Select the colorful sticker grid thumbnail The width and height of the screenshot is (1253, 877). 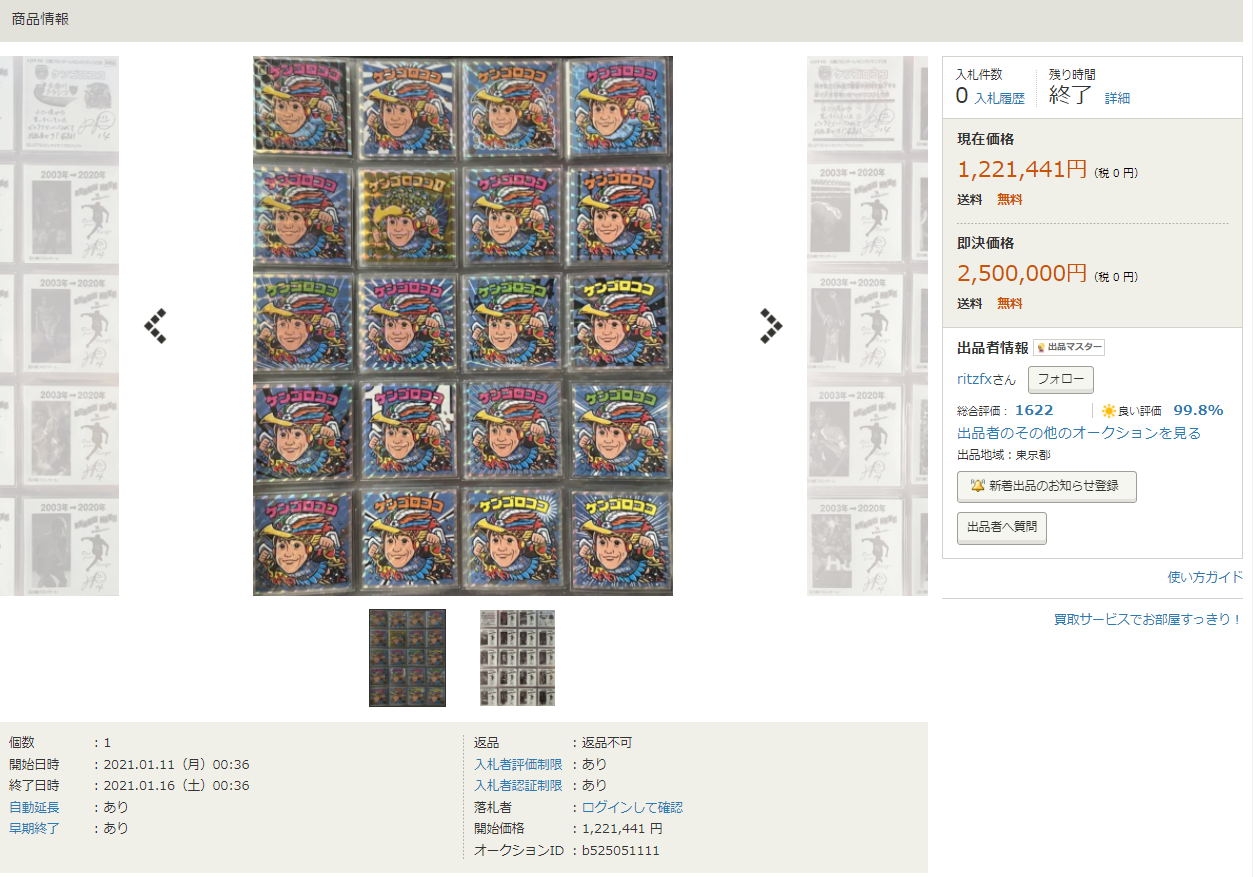[407, 658]
